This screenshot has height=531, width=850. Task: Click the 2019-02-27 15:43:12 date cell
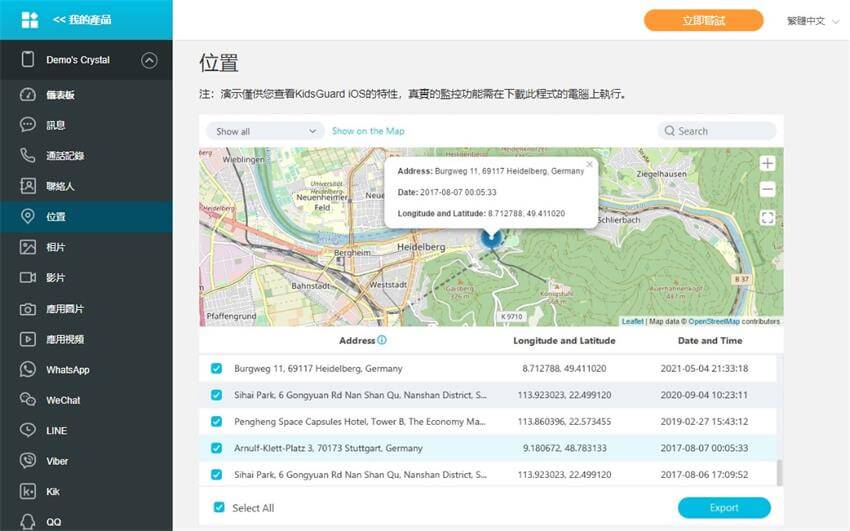pos(704,422)
